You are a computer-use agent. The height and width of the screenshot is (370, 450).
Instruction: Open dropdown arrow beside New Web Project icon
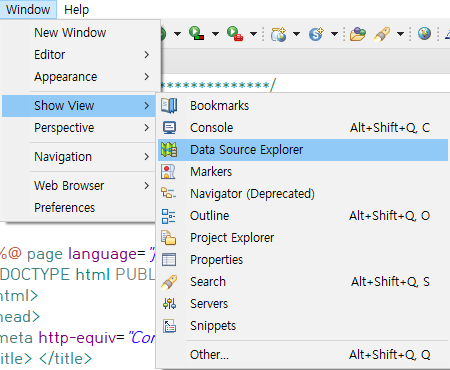pyautogui.click(x=296, y=34)
